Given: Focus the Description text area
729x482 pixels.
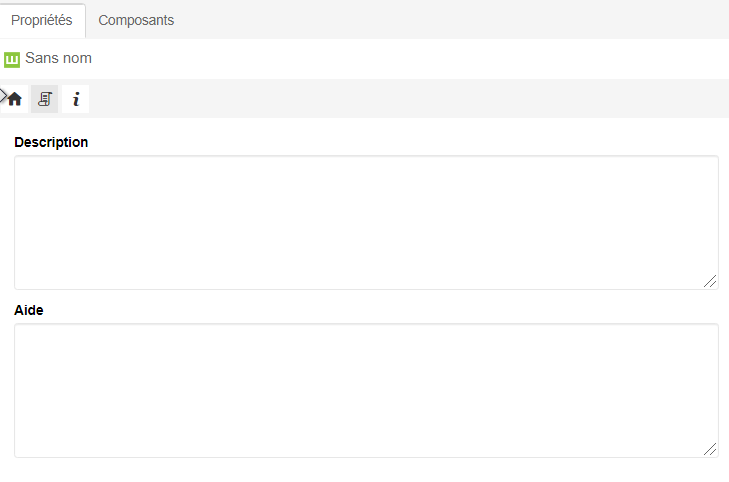Looking at the screenshot, I should click(366, 222).
